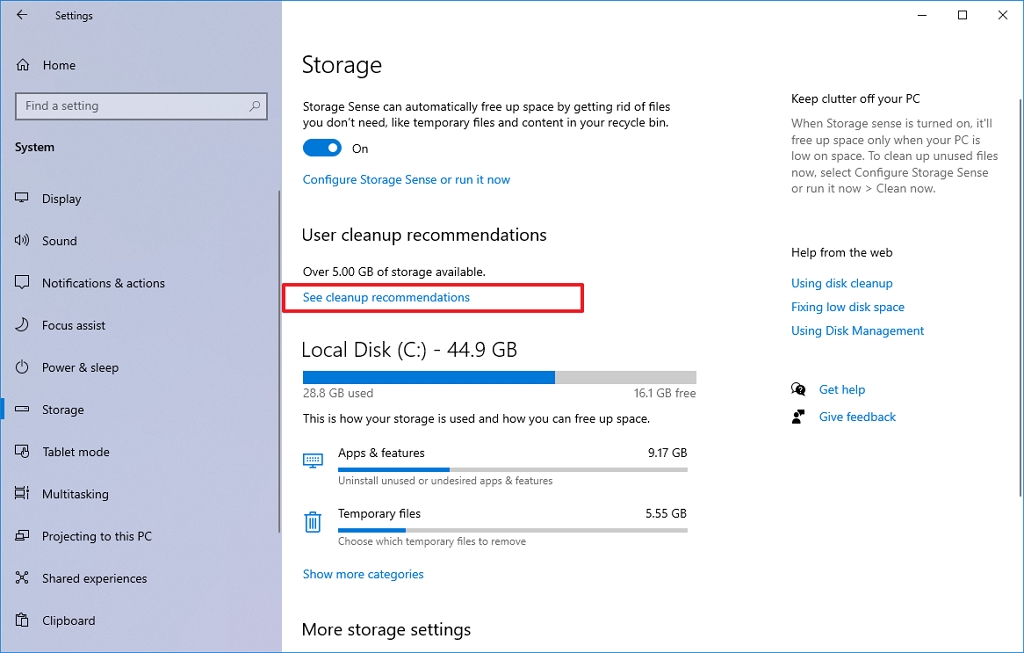Image resolution: width=1024 pixels, height=653 pixels.
Task: Click Show more categories link
Action: (363, 574)
